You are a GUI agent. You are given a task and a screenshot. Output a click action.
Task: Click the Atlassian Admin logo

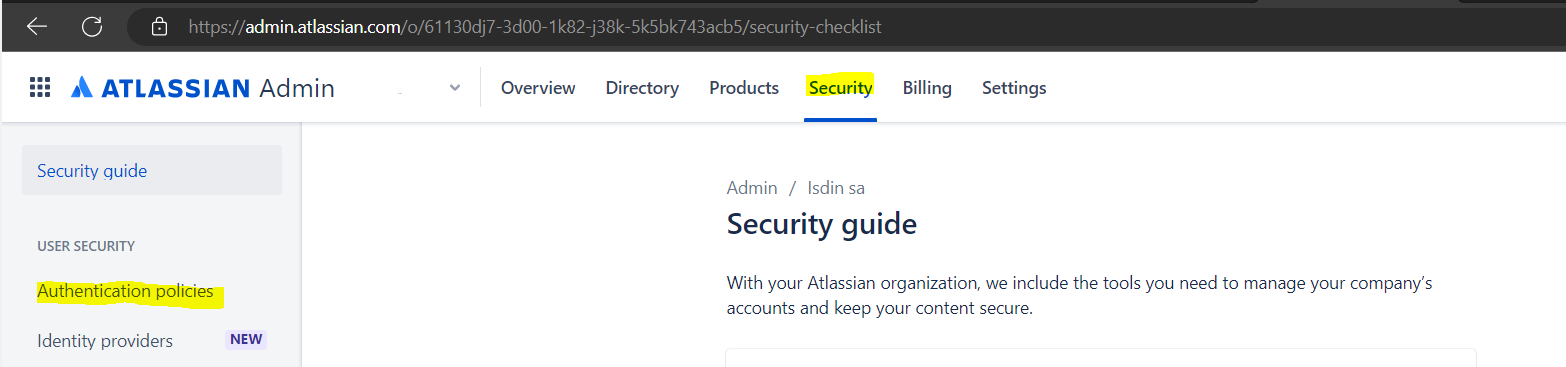pos(203,88)
